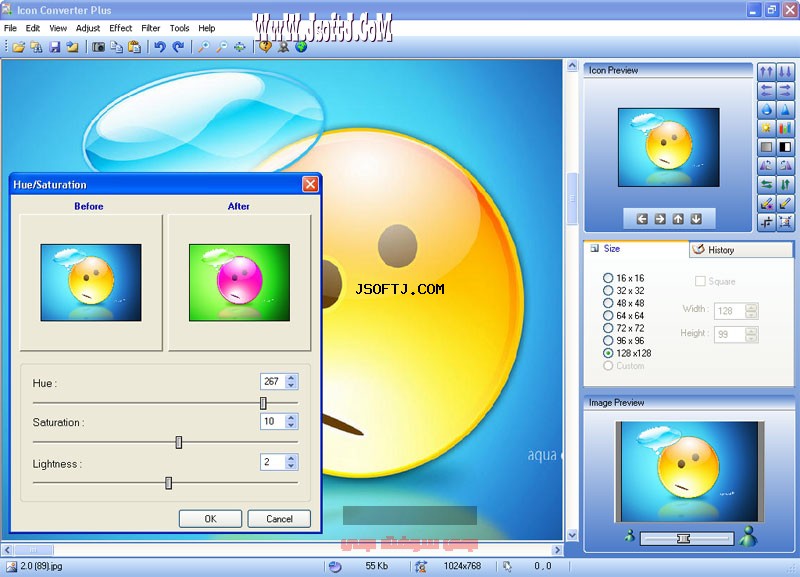800x577 pixels.
Task: Select the 64 x 64 icon size
Action: point(623,315)
